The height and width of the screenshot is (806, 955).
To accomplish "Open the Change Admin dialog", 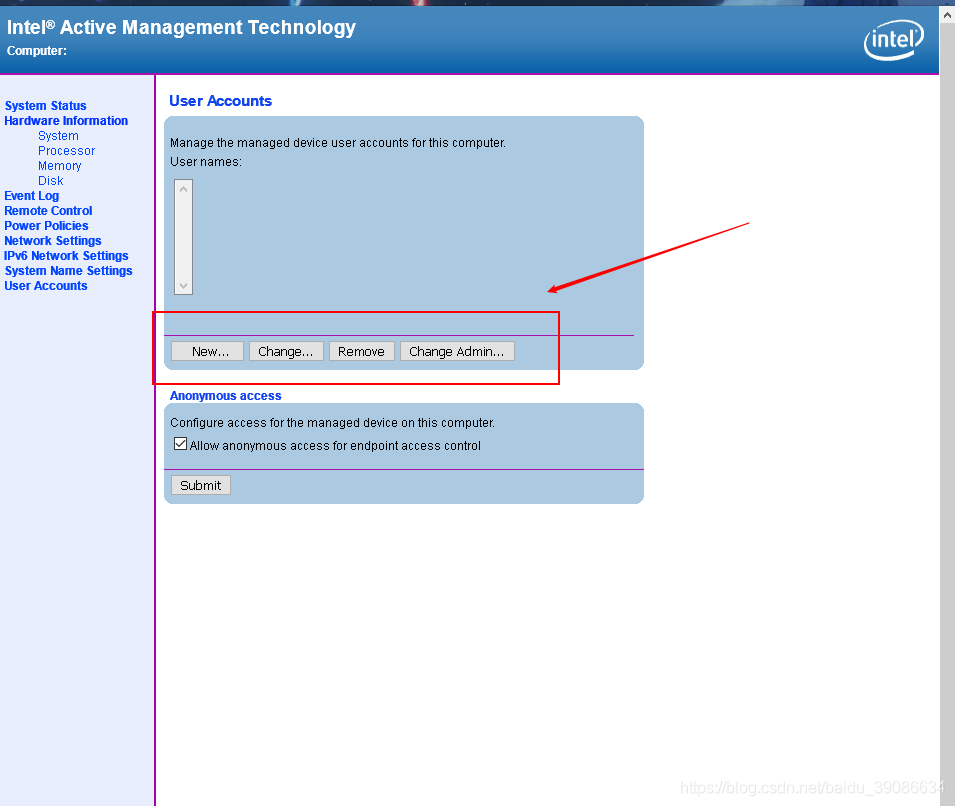I will point(457,350).
